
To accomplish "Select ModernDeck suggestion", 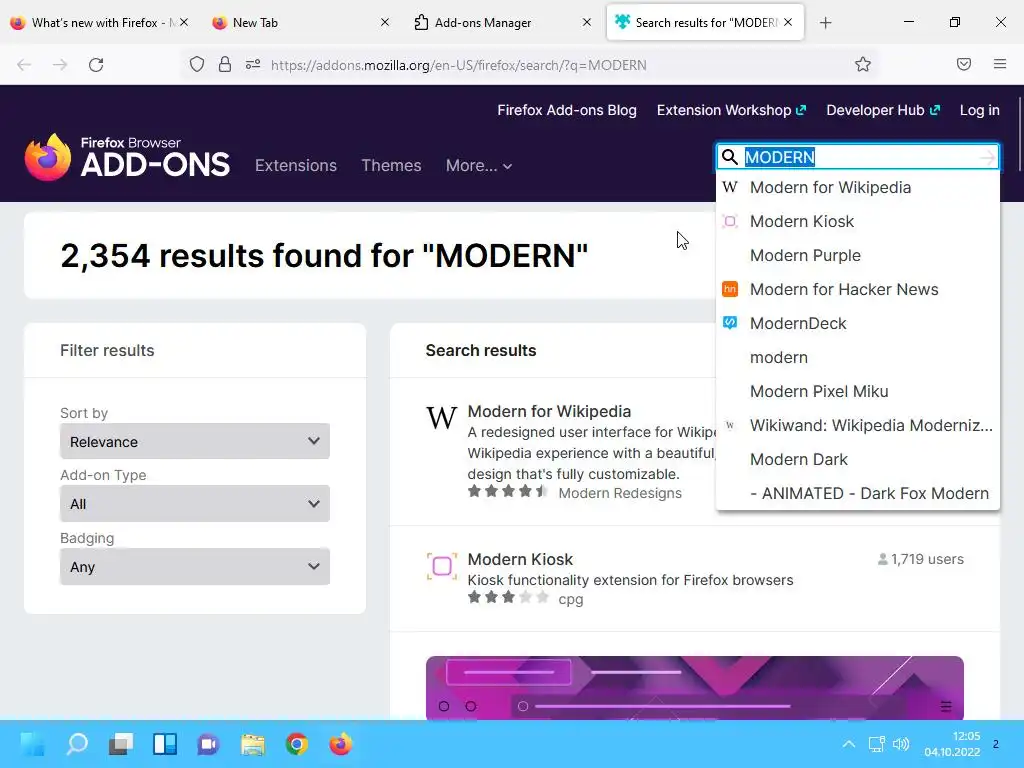I will [857, 323].
